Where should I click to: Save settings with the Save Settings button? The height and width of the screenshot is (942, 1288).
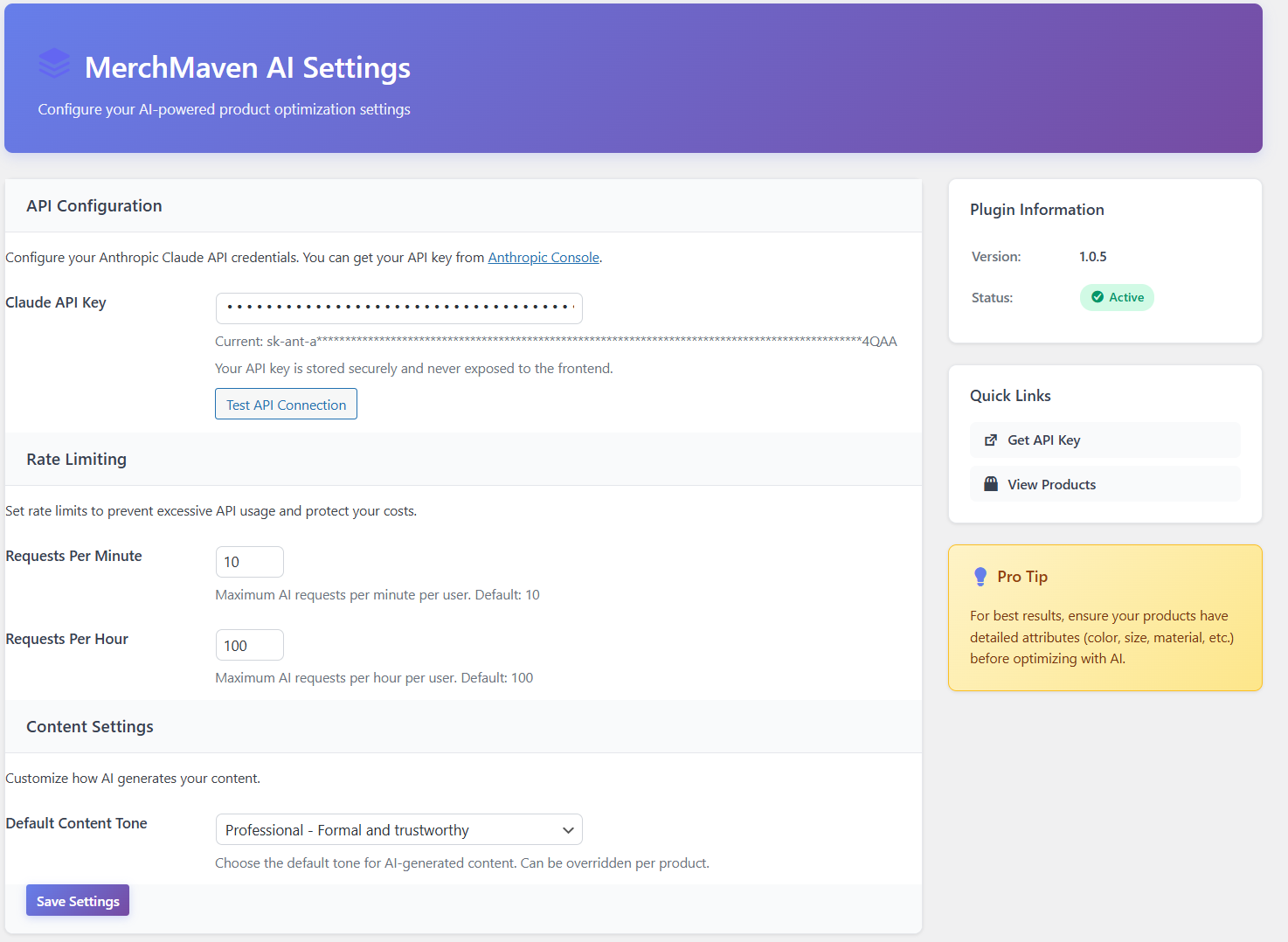[78, 900]
